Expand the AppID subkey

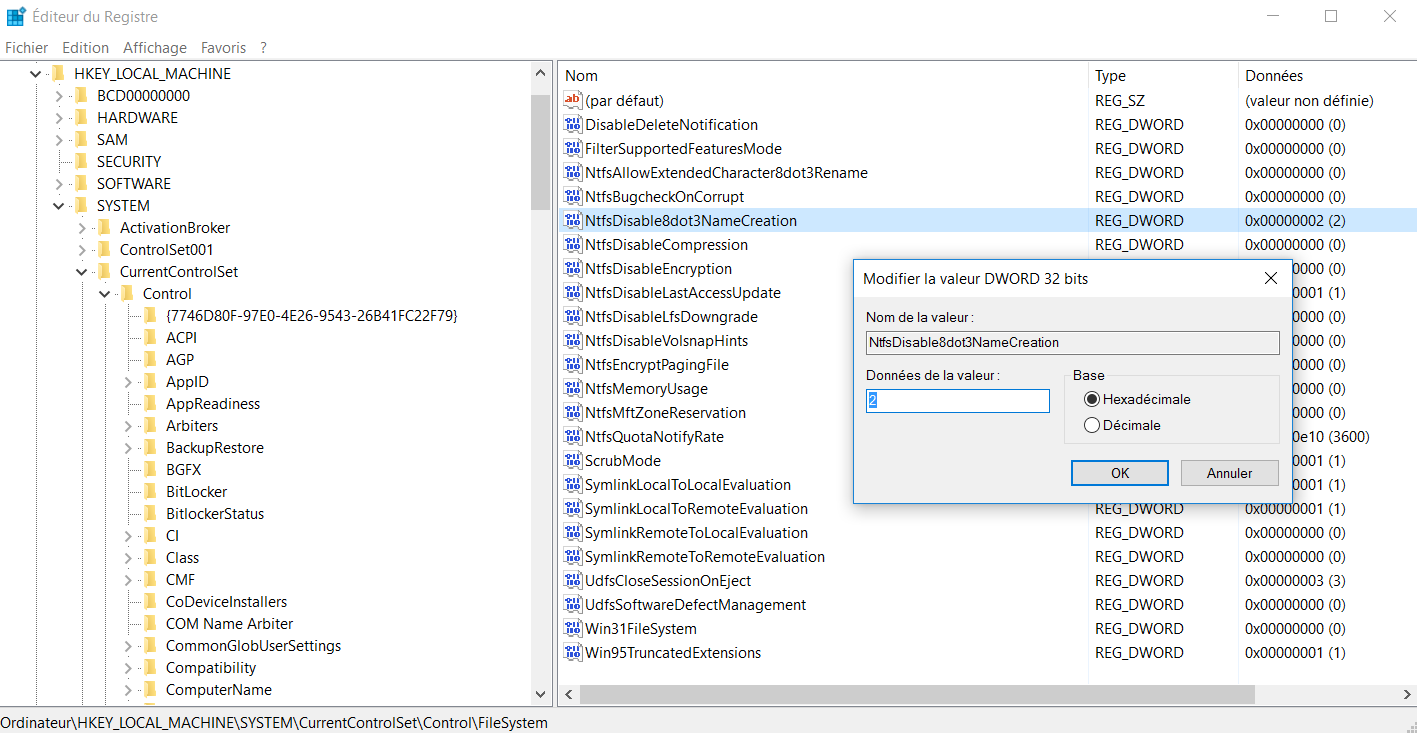(128, 382)
